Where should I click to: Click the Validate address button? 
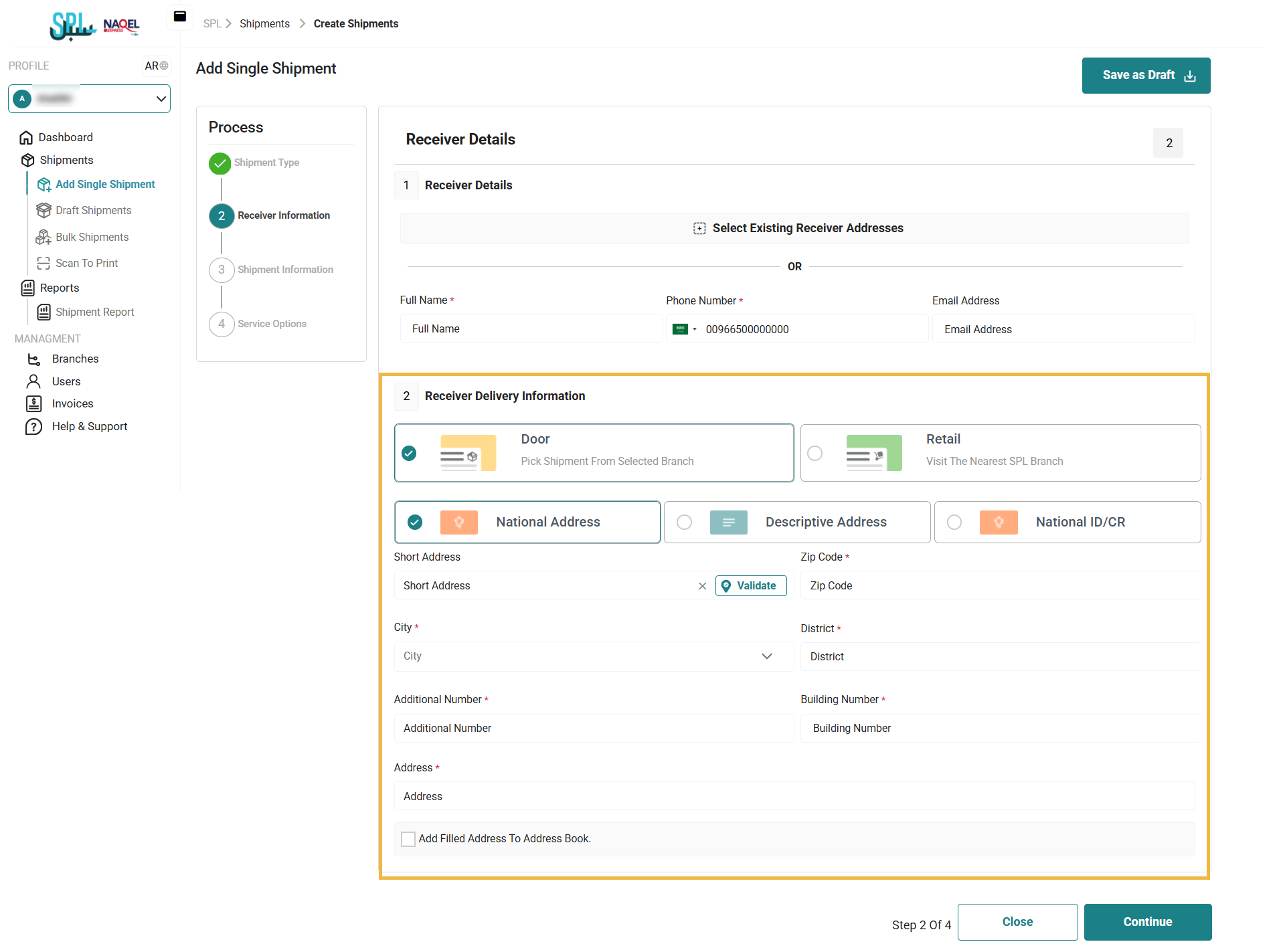750,585
